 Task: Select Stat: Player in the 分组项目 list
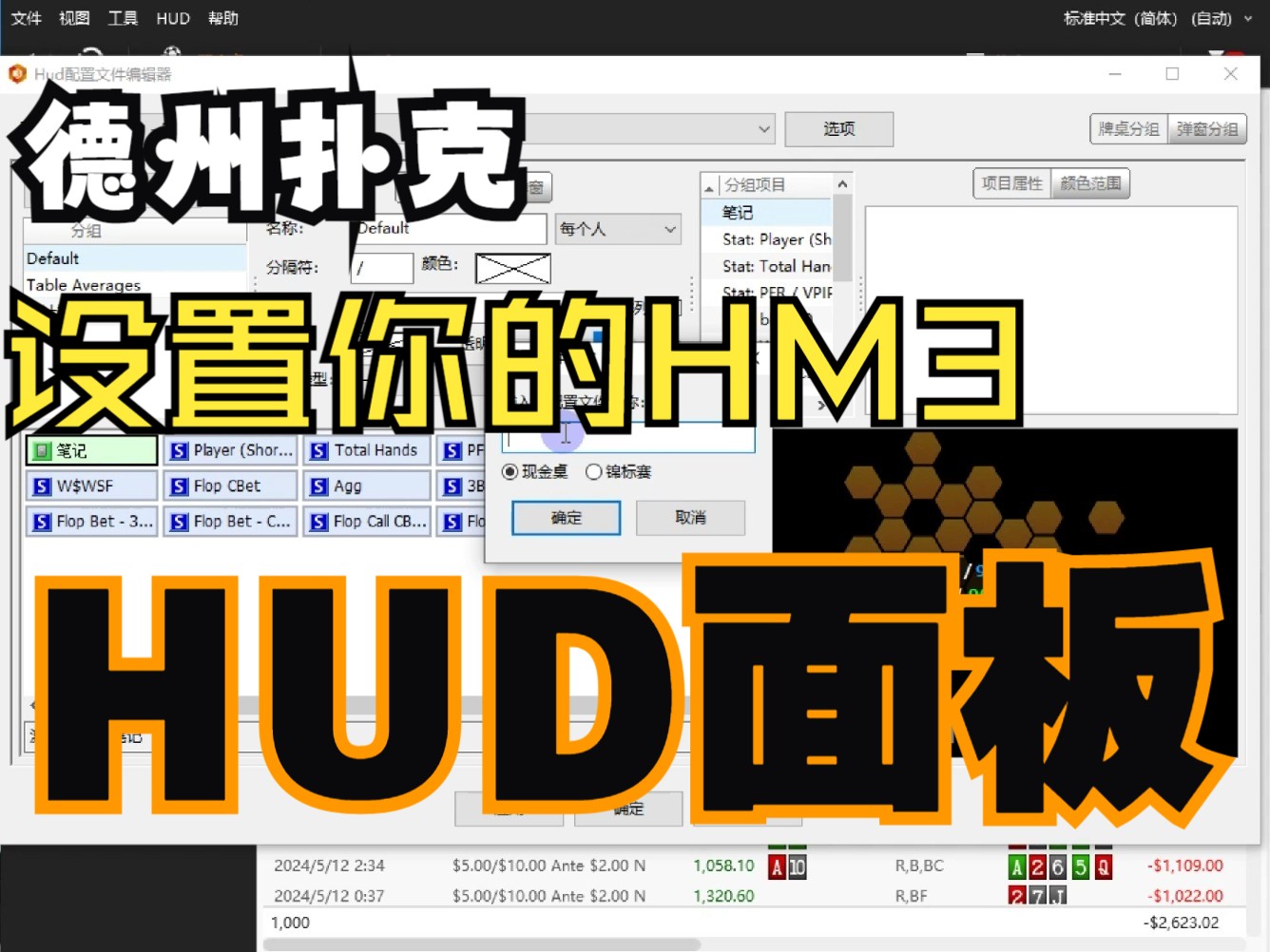click(766, 239)
